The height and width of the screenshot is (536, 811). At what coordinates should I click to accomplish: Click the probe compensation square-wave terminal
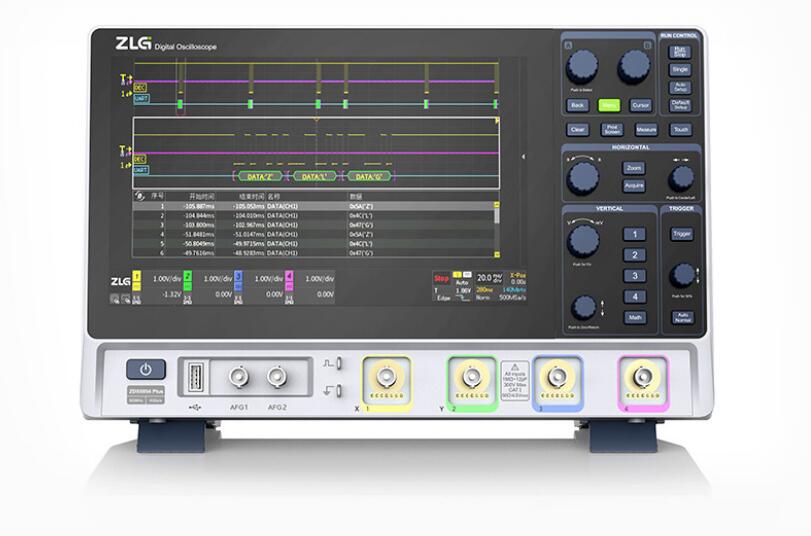[339, 364]
